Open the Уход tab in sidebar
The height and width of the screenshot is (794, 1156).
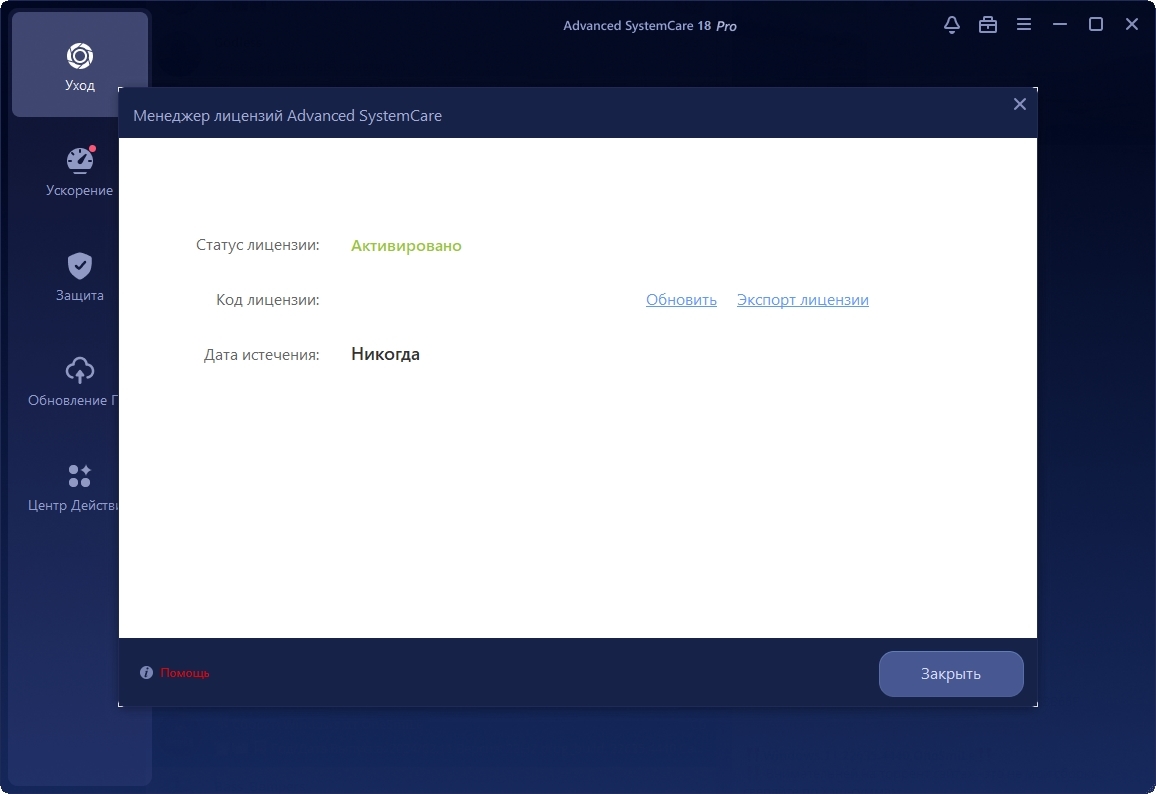[x=80, y=65]
